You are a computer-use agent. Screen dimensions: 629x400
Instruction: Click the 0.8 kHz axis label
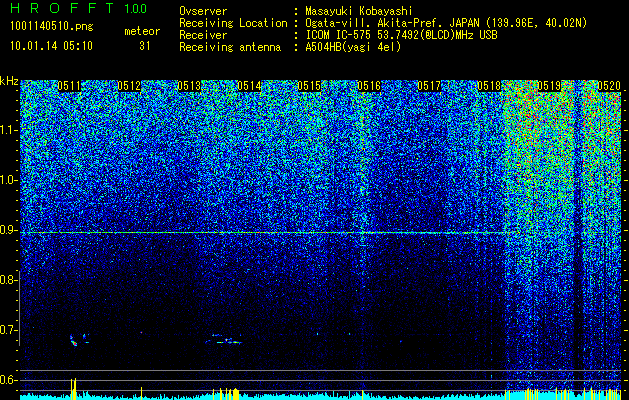8,280
